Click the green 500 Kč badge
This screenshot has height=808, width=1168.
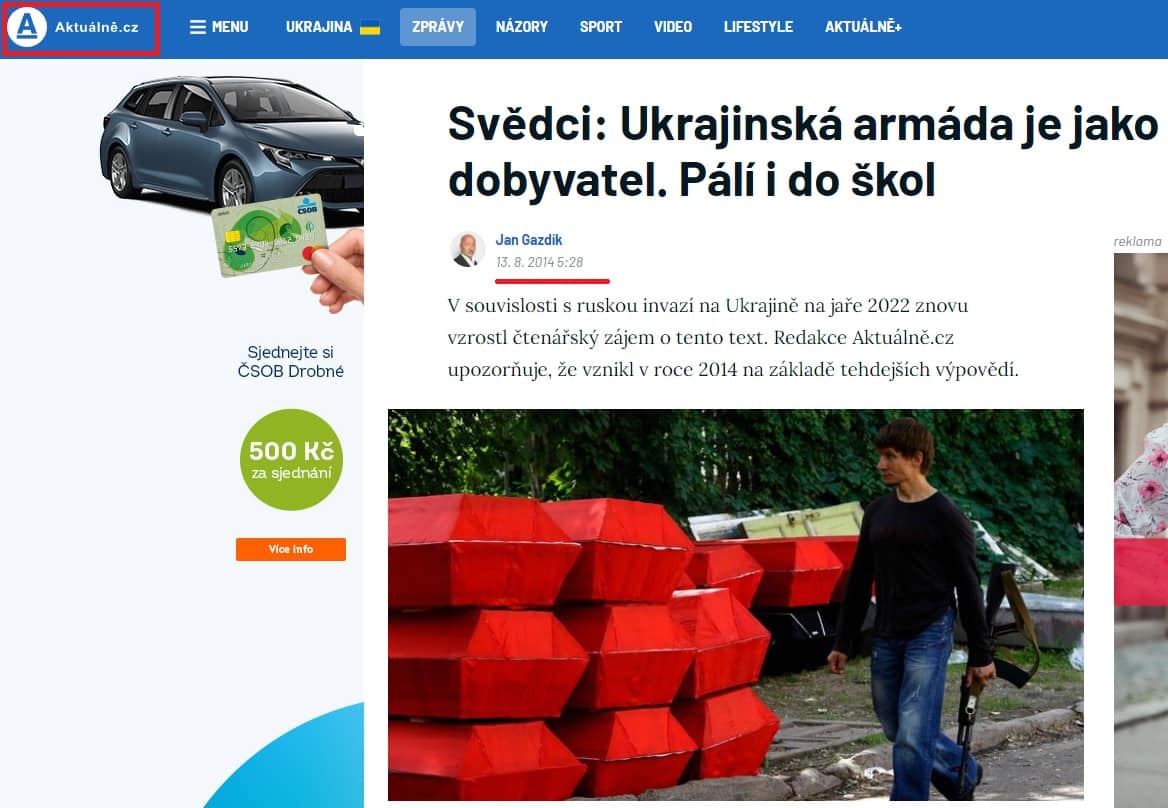tap(291, 459)
